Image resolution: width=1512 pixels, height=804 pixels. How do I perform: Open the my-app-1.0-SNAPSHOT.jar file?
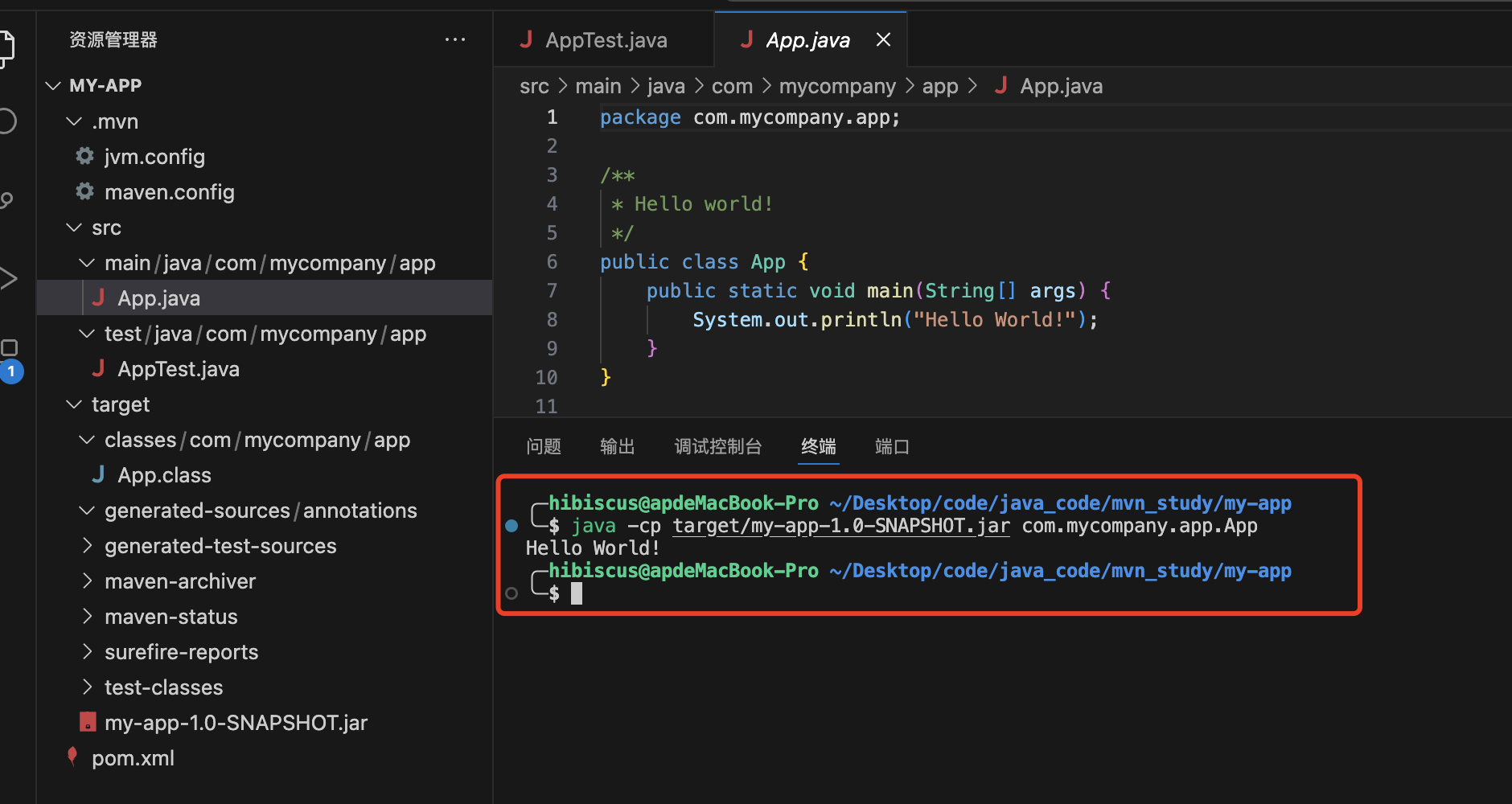coord(236,723)
